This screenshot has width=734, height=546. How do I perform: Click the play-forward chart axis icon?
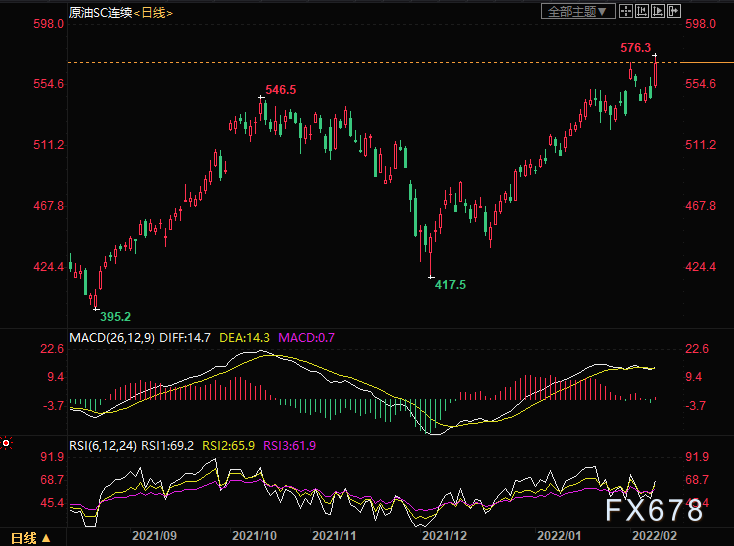(658, 11)
